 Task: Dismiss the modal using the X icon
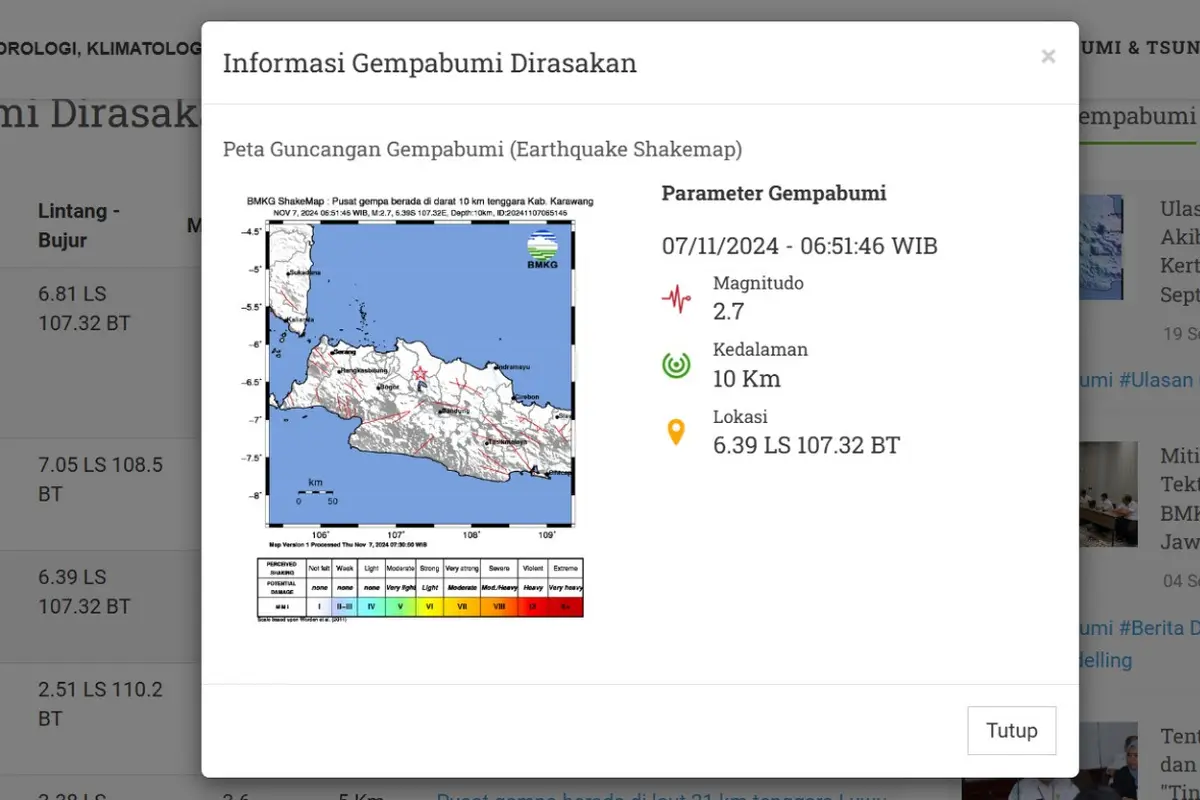[x=1048, y=57]
